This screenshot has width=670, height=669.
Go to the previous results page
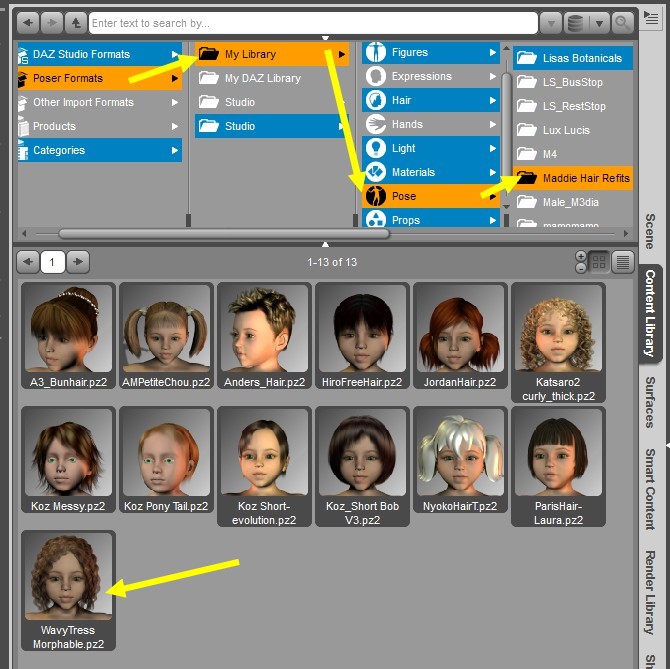pos(28,261)
